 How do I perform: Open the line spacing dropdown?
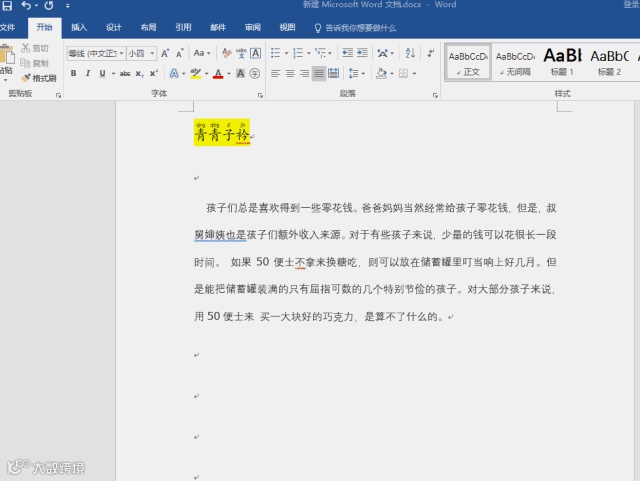tap(356, 73)
